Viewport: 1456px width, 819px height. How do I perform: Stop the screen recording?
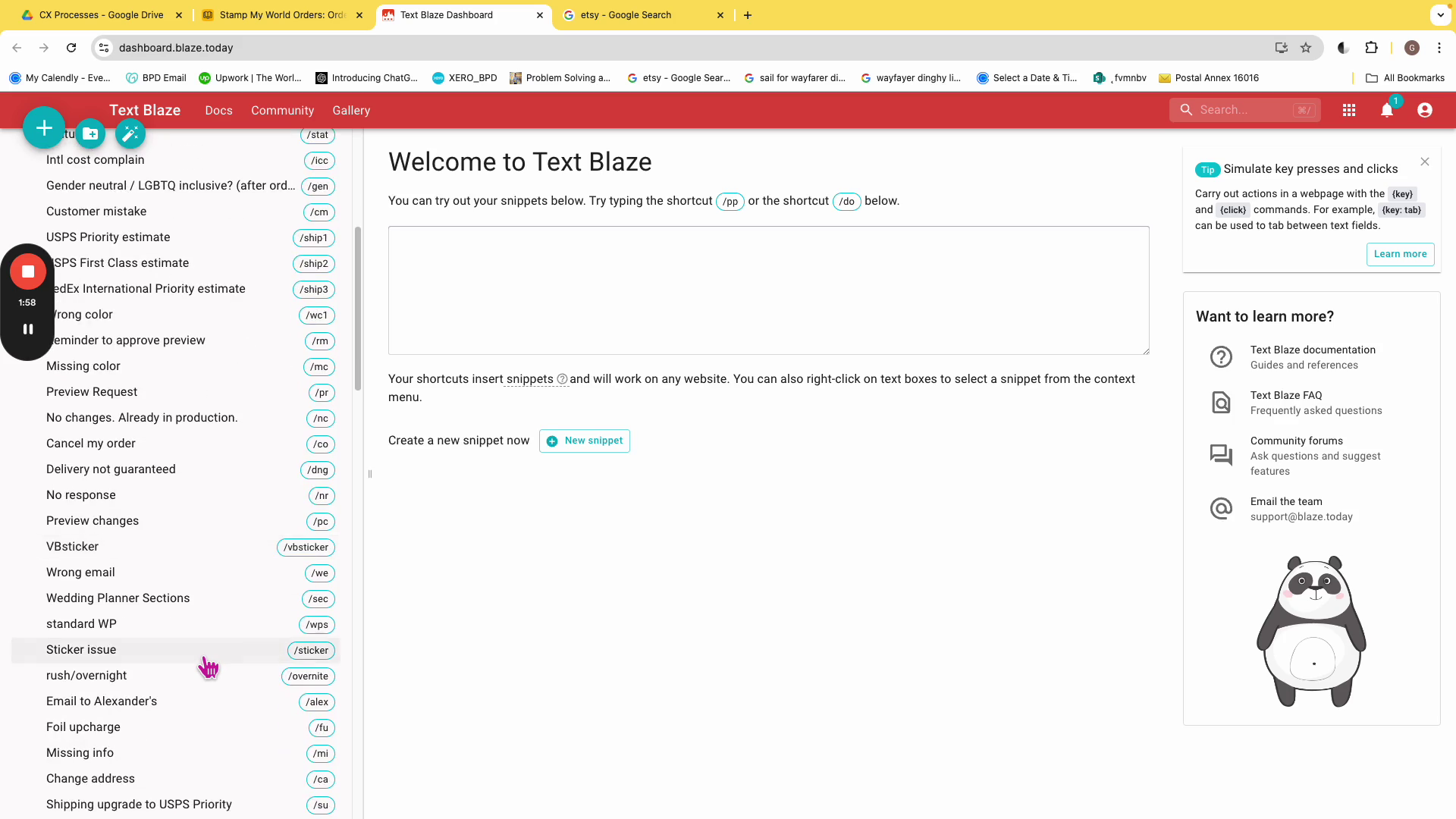28,271
